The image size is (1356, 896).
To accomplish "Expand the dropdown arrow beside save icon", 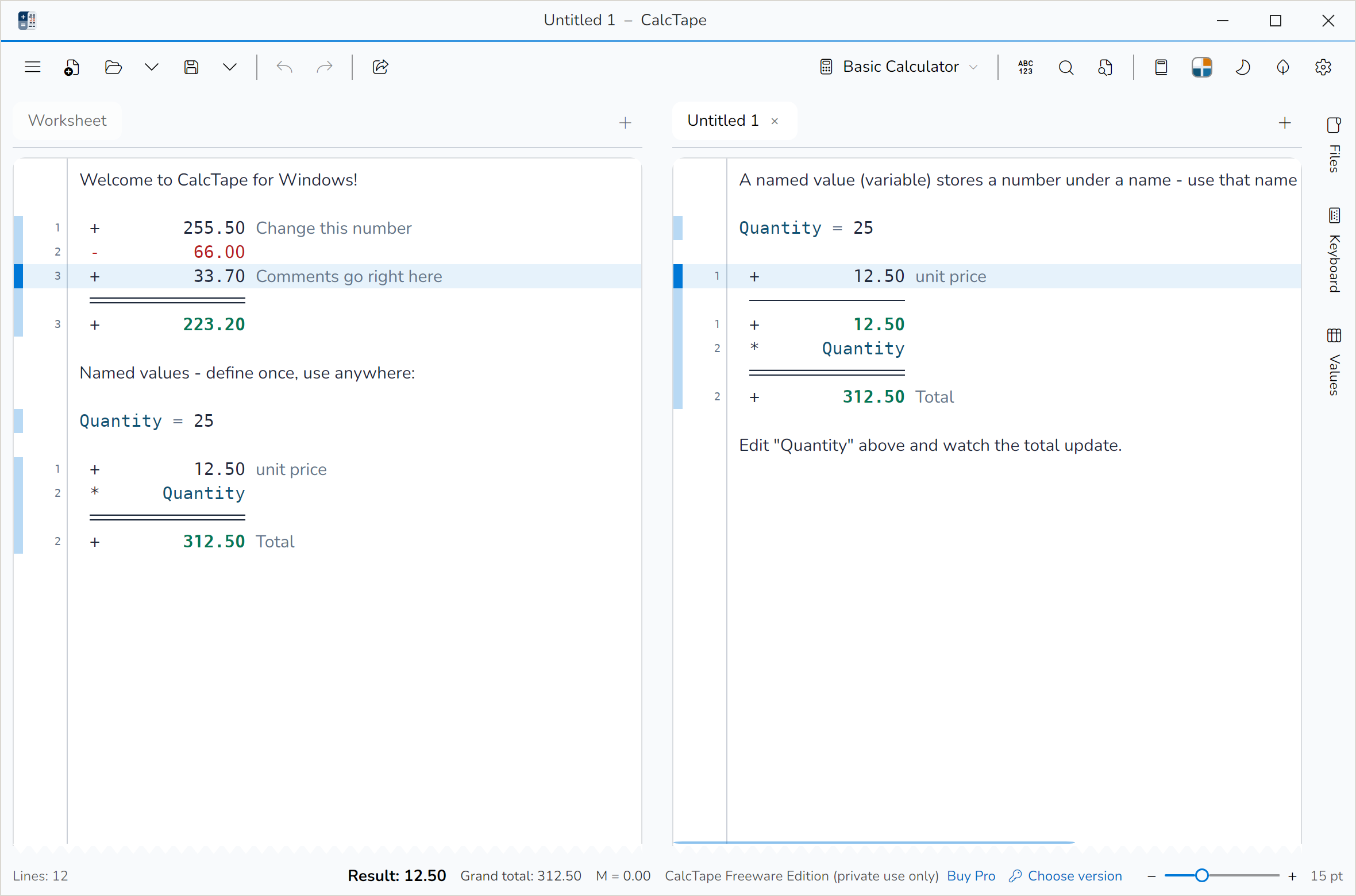I will pyautogui.click(x=229, y=67).
